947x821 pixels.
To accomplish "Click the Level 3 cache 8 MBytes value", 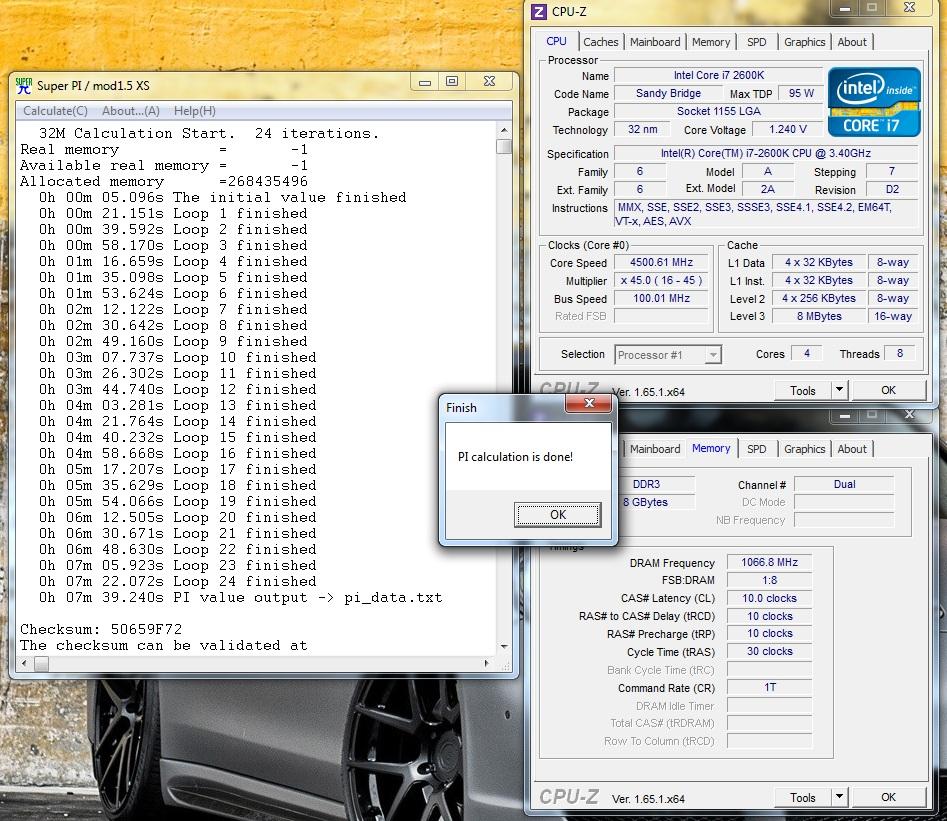I will [818, 316].
